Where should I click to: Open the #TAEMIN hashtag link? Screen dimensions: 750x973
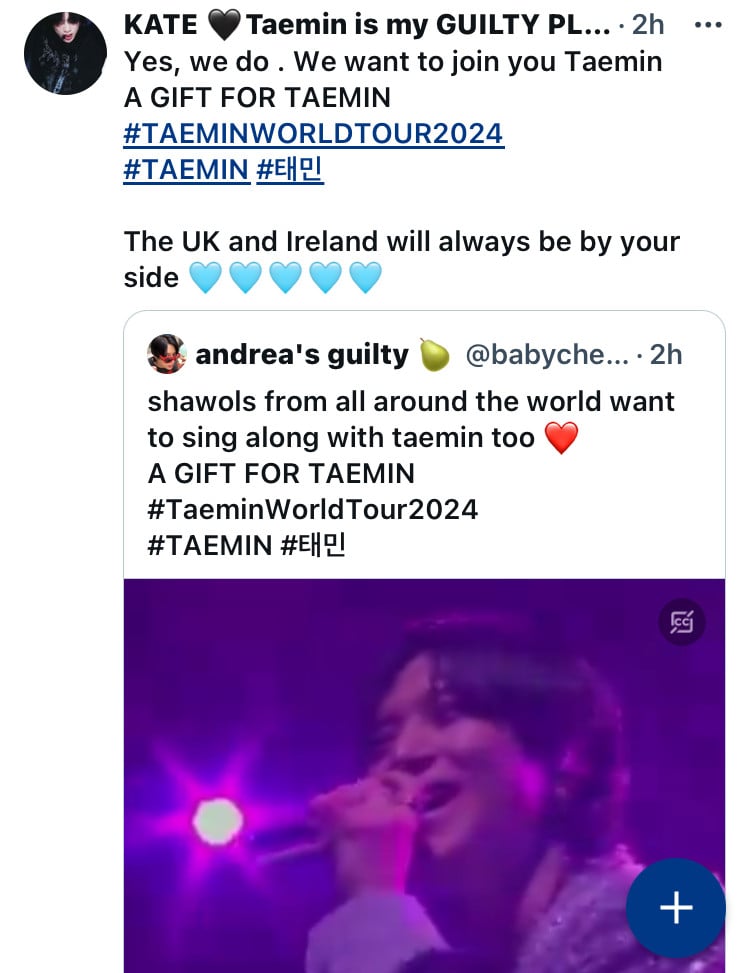[x=186, y=169]
